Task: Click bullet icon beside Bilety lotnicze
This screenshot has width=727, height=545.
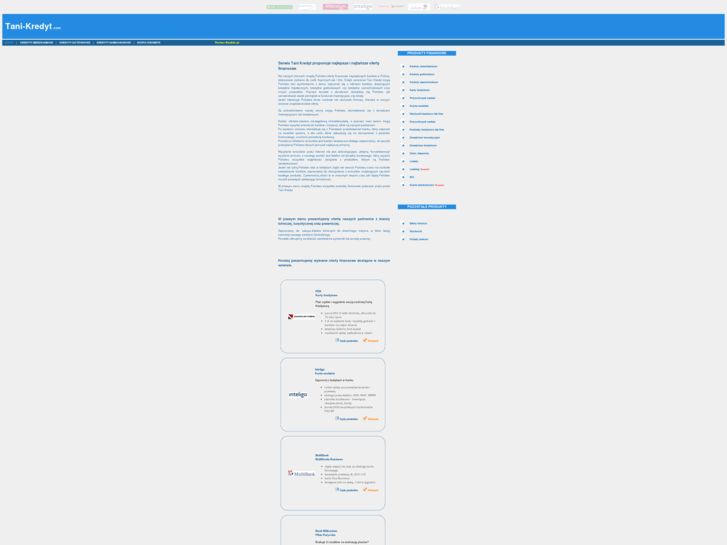Action: pyautogui.click(x=403, y=223)
